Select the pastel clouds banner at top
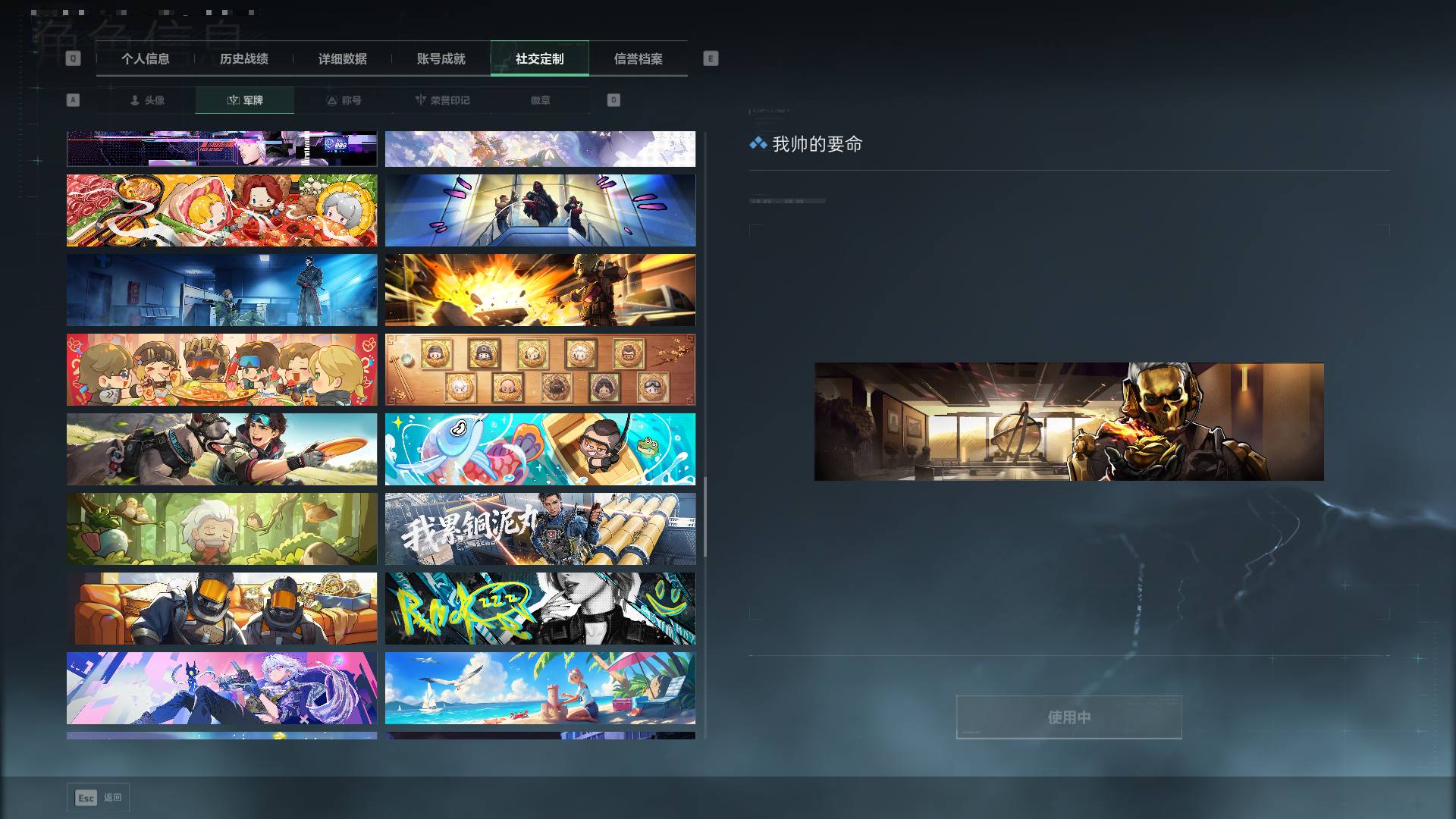The height and width of the screenshot is (819, 1456). click(540, 149)
